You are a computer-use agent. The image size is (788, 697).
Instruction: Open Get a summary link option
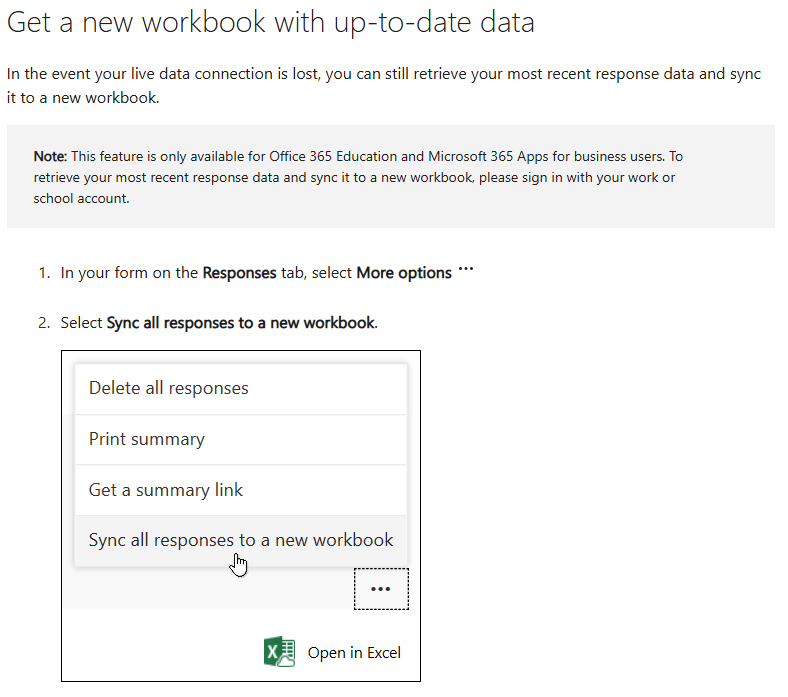(241, 490)
